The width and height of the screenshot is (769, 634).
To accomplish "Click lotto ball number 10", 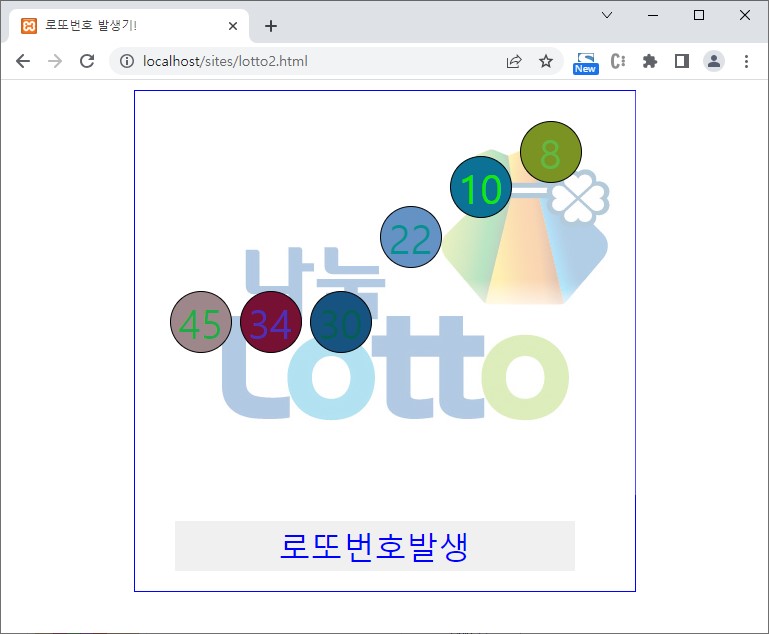I will (x=481, y=187).
